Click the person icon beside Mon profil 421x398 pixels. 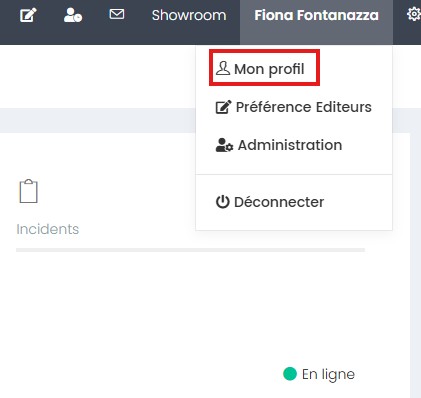[x=223, y=68]
